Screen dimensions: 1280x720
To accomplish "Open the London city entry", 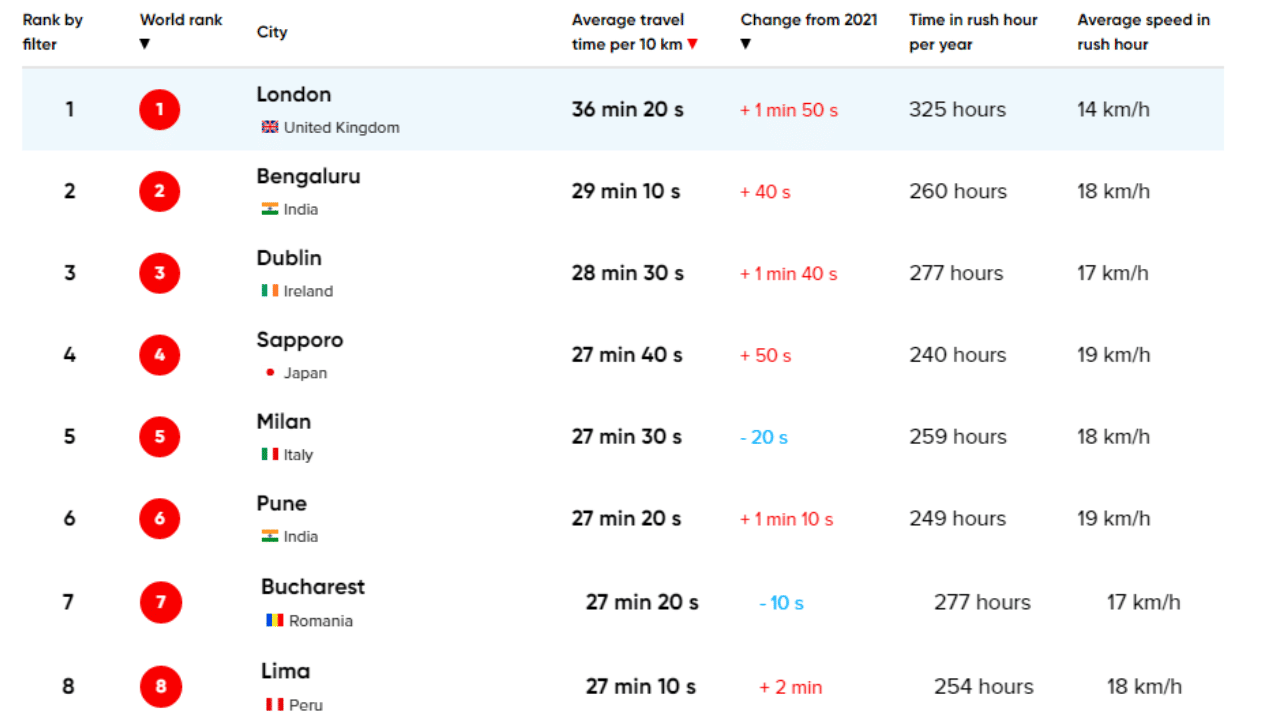I will tap(294, 94).
